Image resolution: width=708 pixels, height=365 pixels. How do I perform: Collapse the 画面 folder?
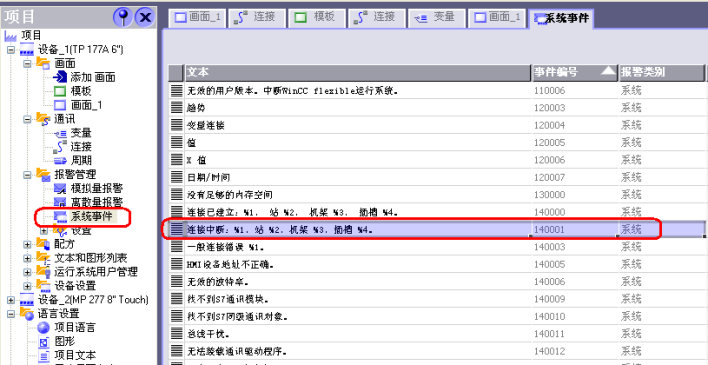point(27,64)
